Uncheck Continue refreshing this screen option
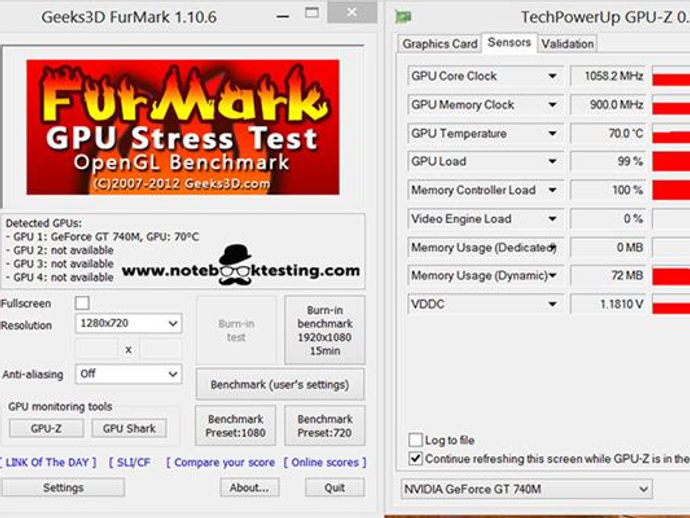 pyautogui.click(x=415, y=459)
